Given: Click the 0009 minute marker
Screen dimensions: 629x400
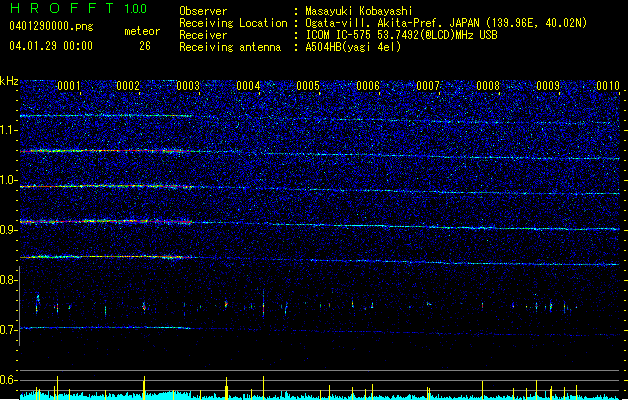Looking at the screenshot, I should (x=548, y=86).
